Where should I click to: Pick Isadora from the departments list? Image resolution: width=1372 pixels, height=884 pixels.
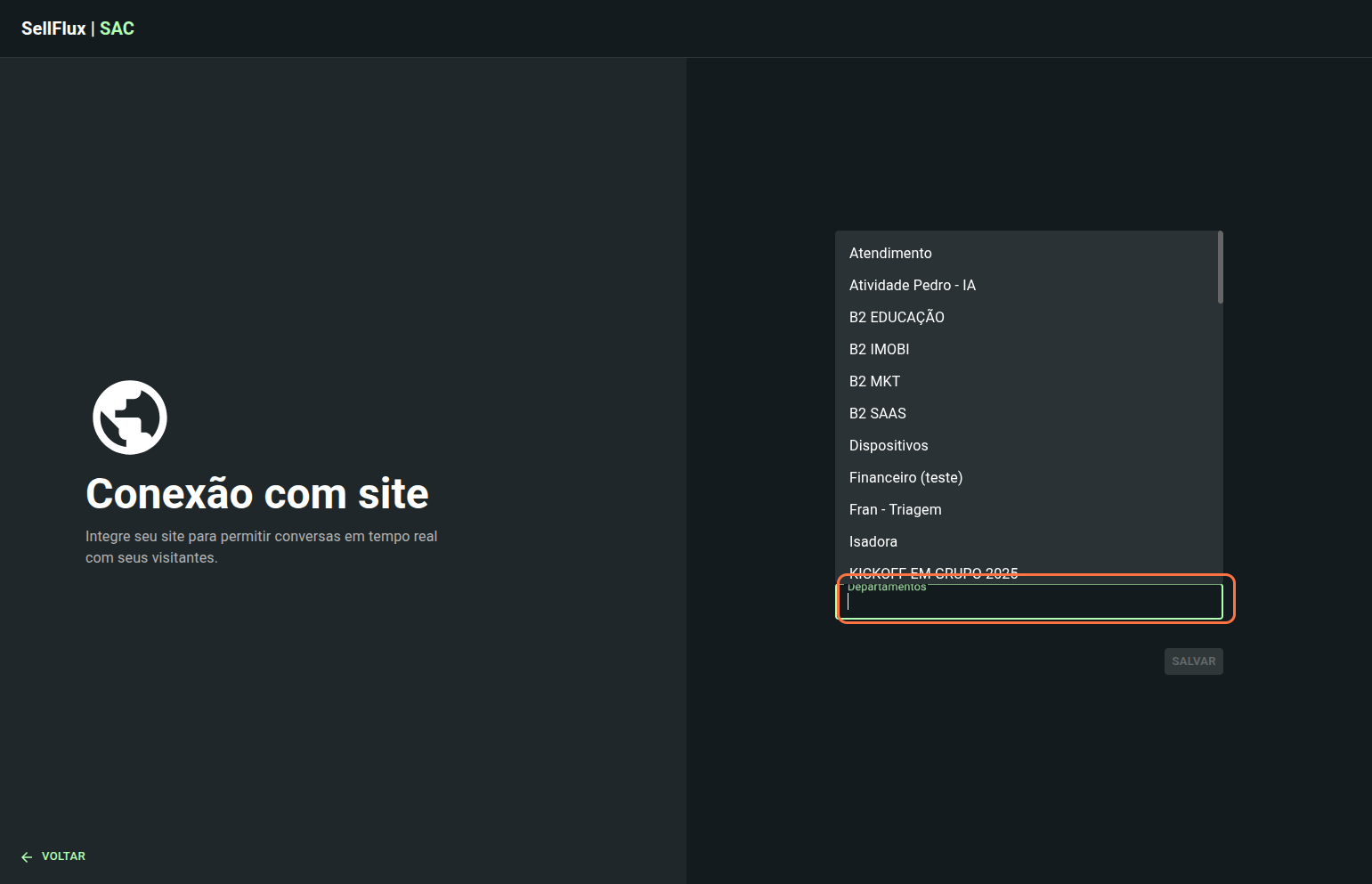click(x=873, y=542)
